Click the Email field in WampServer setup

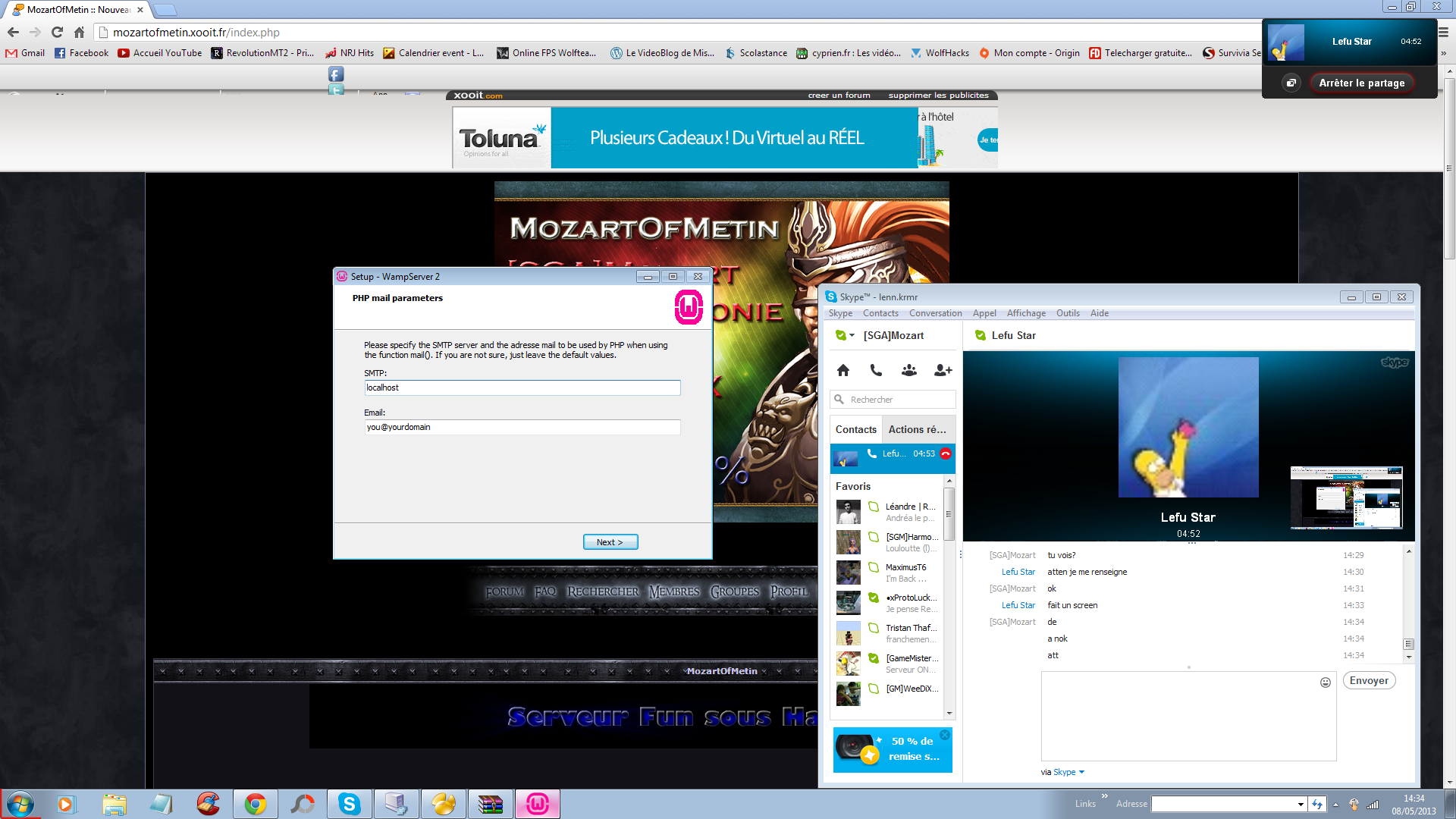[x=522, y=427]
